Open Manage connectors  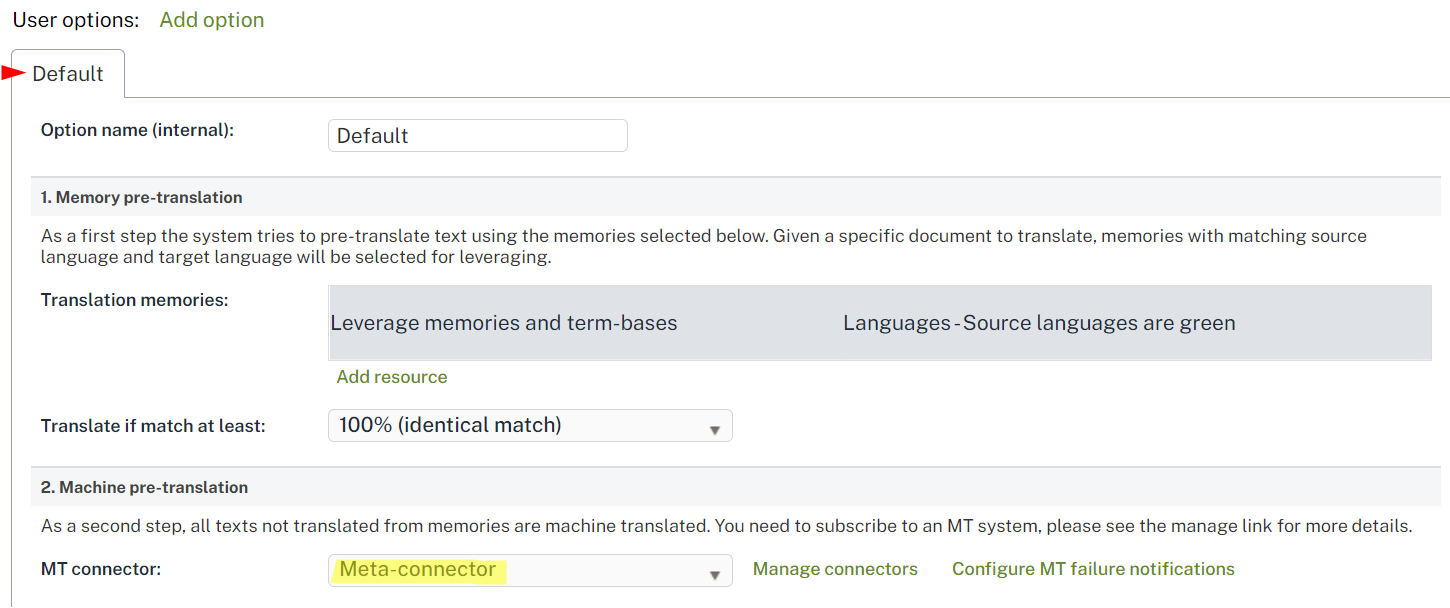835,568
